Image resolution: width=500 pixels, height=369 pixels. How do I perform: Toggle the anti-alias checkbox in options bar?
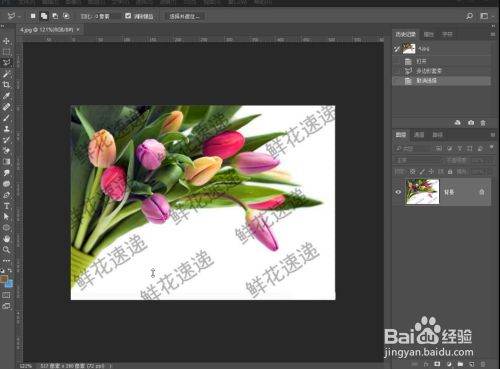pyautogui.click(x=128, y=16)
